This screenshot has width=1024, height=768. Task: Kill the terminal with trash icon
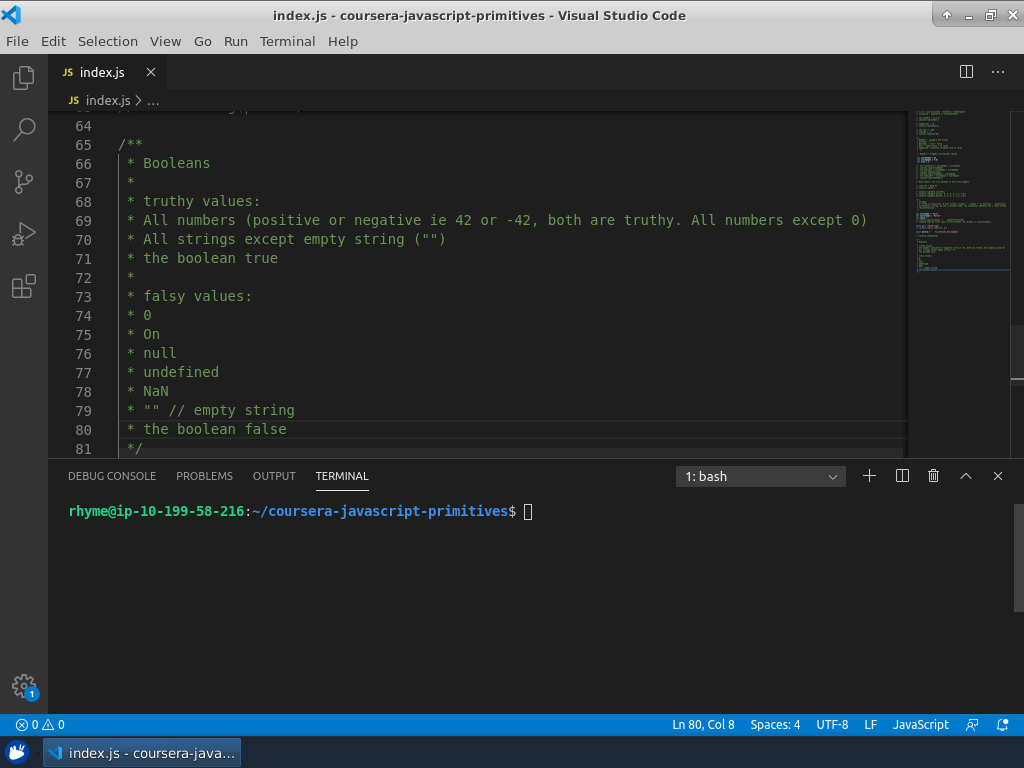[933, 476]
